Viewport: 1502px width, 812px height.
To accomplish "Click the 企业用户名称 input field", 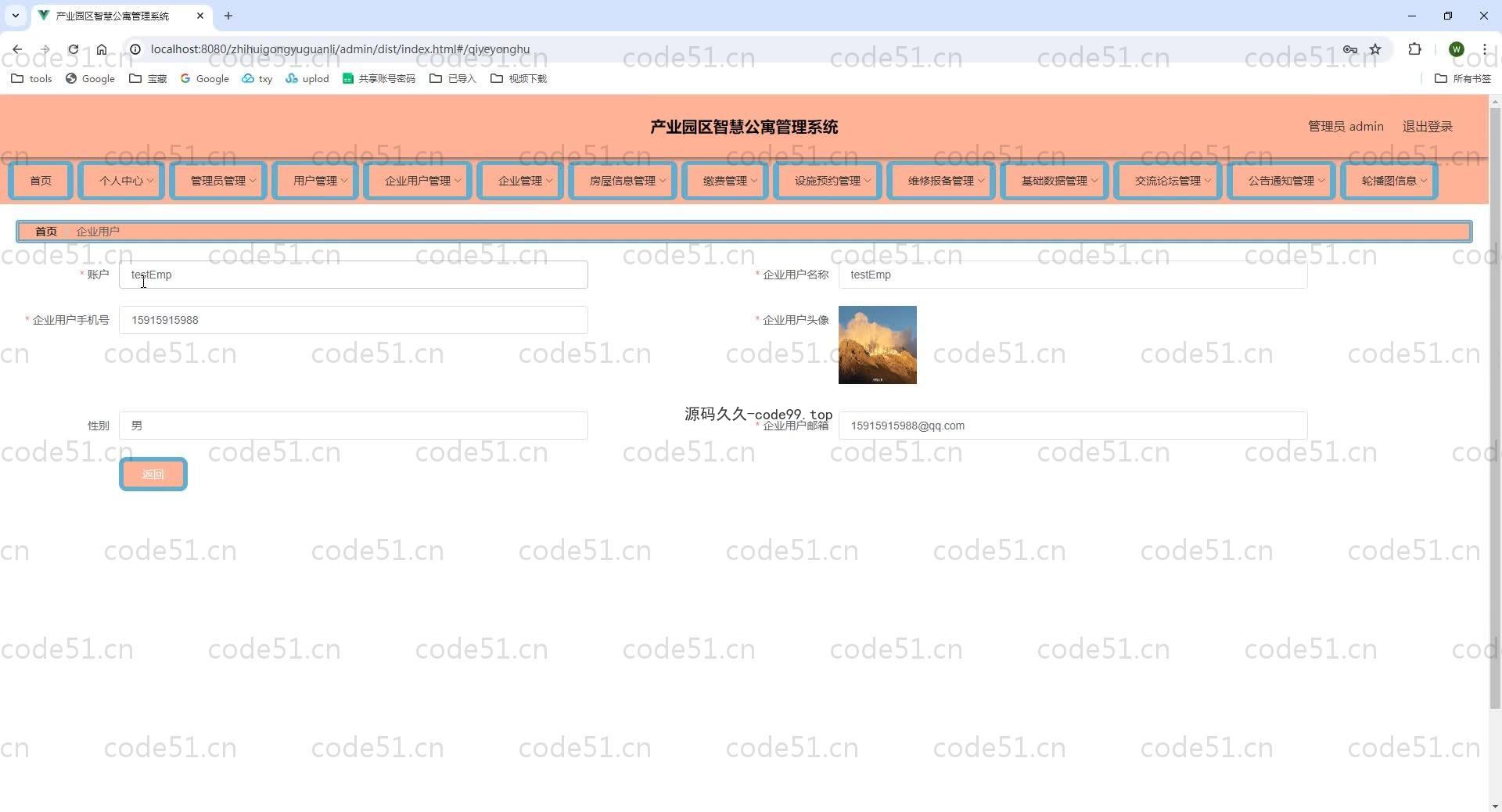I will [x=1073, y=275].
